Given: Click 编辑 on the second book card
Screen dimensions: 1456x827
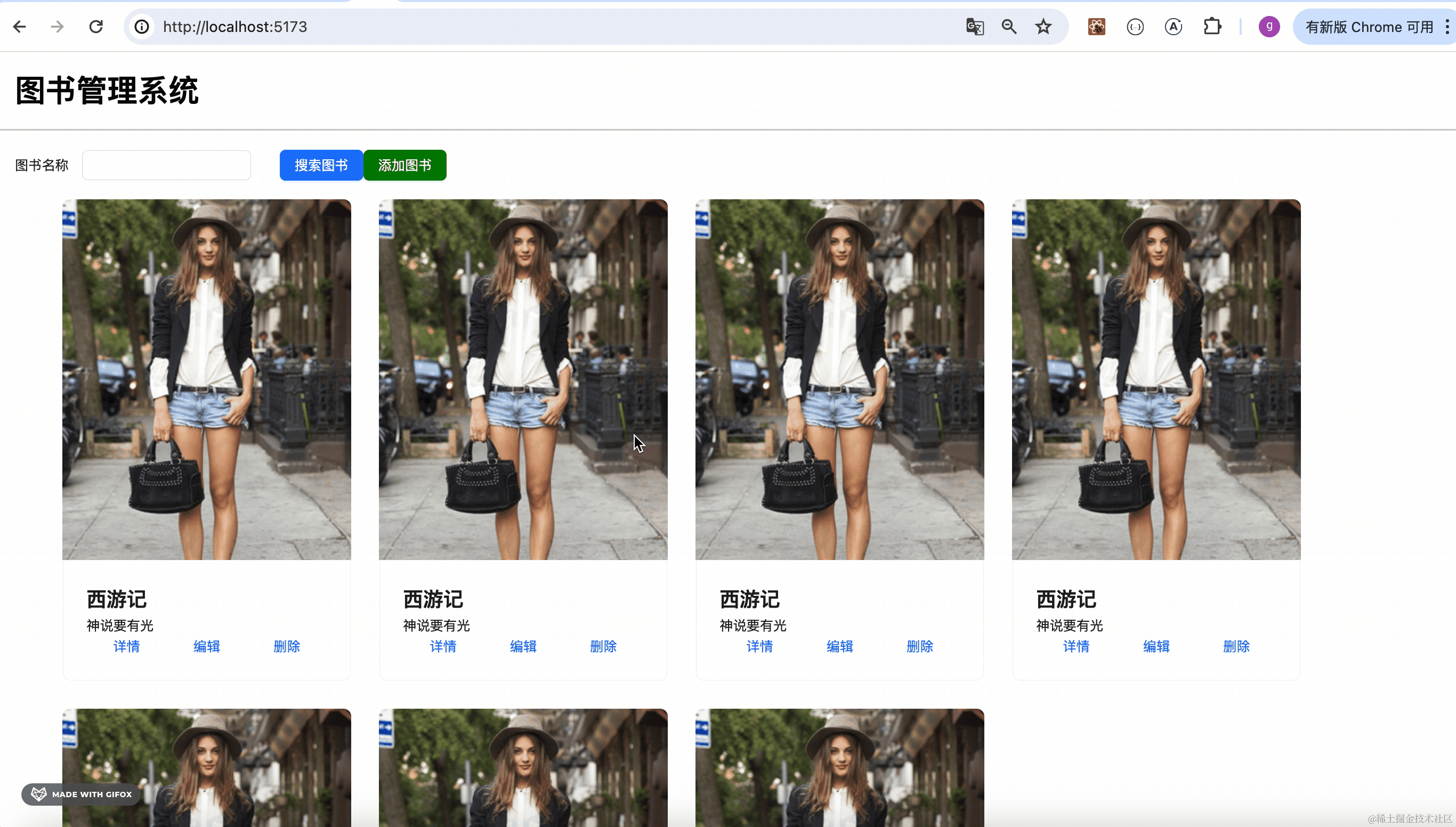Looking at the screenshot, I should (523, 646).
